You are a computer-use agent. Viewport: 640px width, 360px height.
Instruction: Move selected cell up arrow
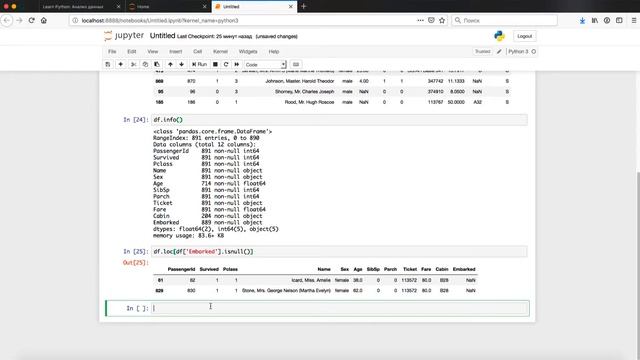(x=170, y=64)
